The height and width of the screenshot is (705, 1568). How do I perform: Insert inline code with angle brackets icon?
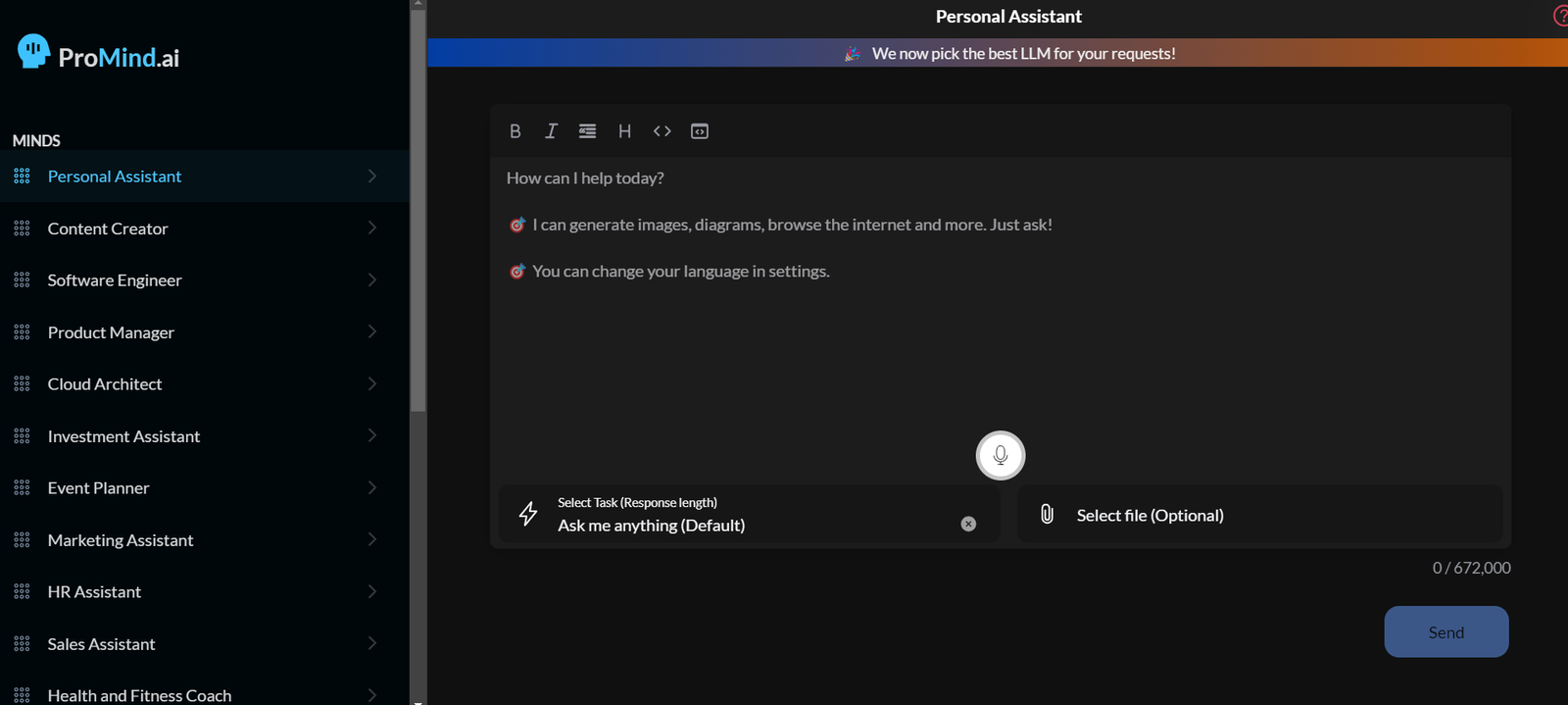pyautogui.click(x=662, y=131)
